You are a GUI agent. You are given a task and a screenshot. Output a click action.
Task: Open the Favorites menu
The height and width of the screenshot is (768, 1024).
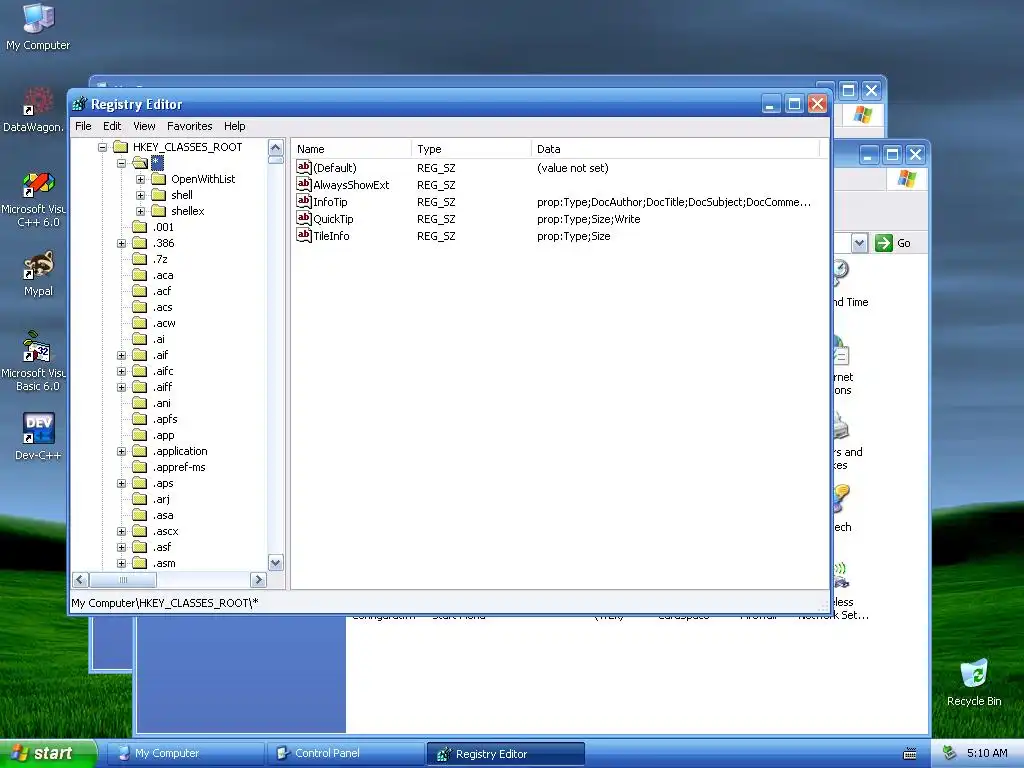pyautogui.click(x=189, y=126)
